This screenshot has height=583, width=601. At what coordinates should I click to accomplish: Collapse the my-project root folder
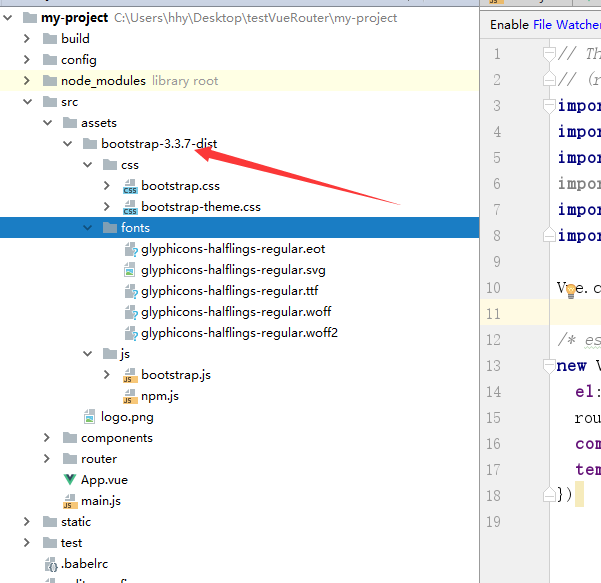(x=8, y=18)
